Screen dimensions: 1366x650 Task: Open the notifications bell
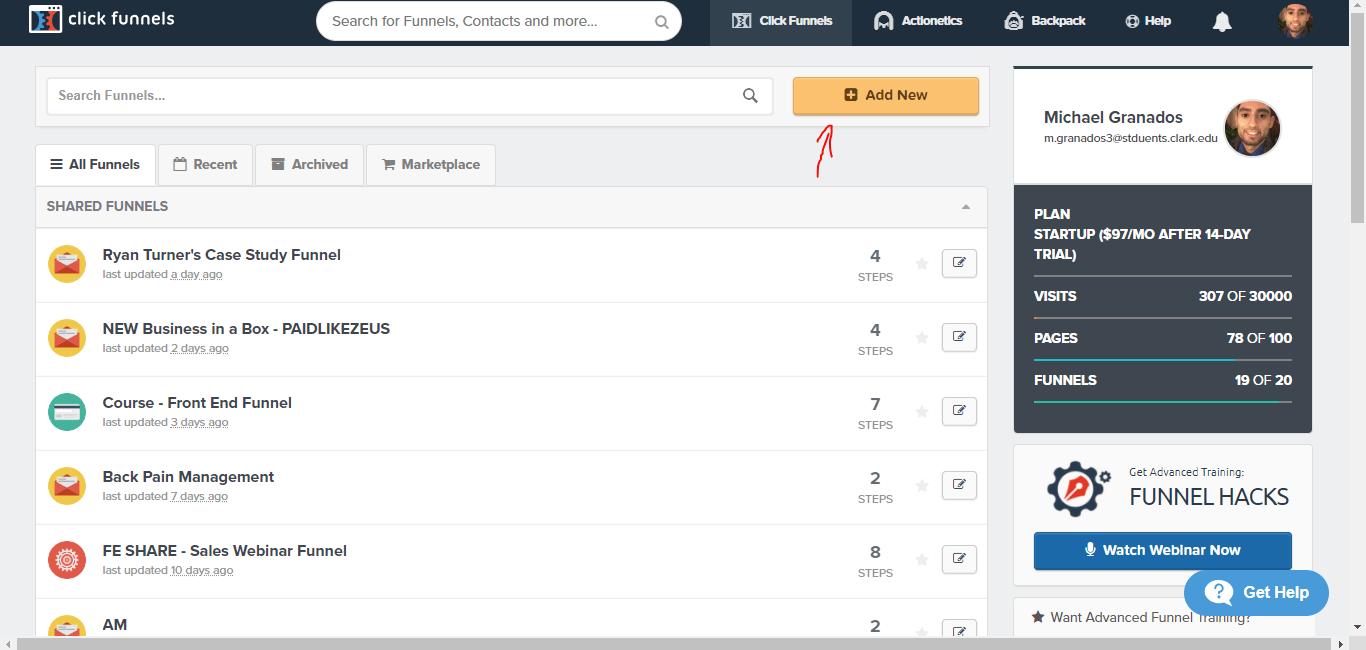pyautogui.click(x=1222, y=22)
